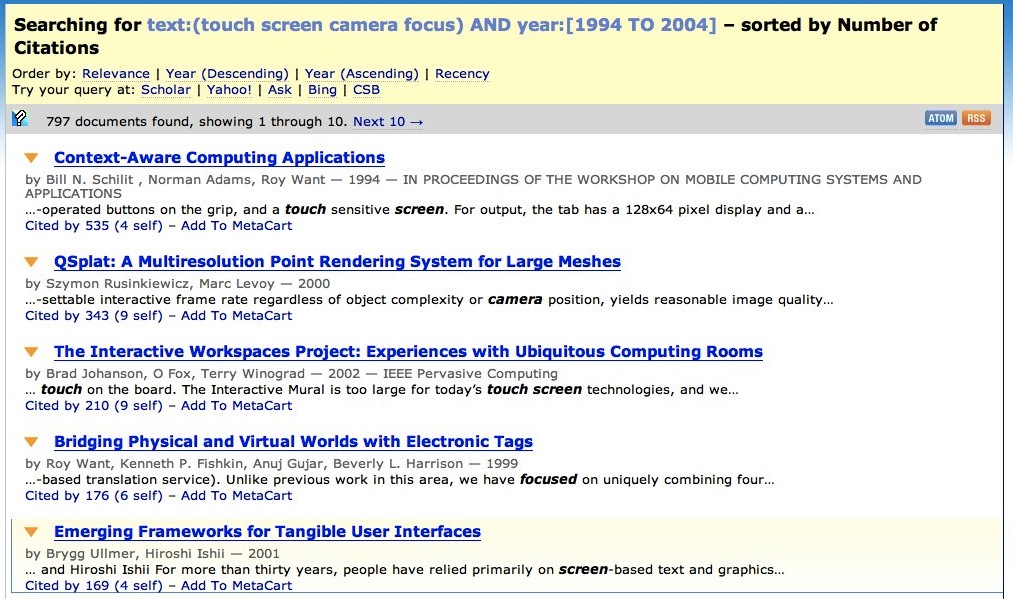Image resolution: width=1013 pixels, height=599 pixels.
Task: Try the query at CSB
Action: pyautogui.click(x=366, y=90)
